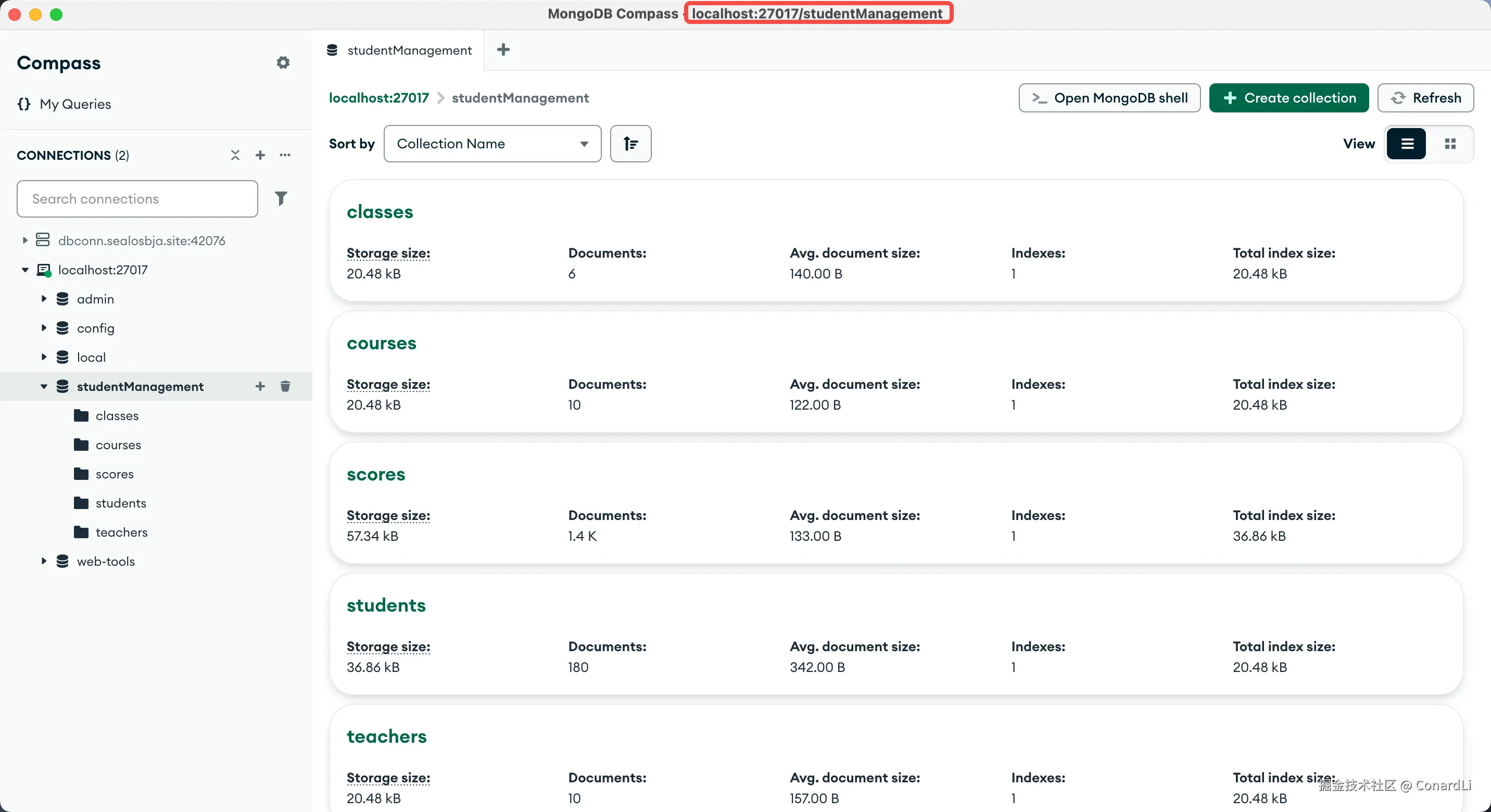Open connections more options ellipsis
Image resolution: width=1491 pixels, height=812 pixels.
(285, 155)
